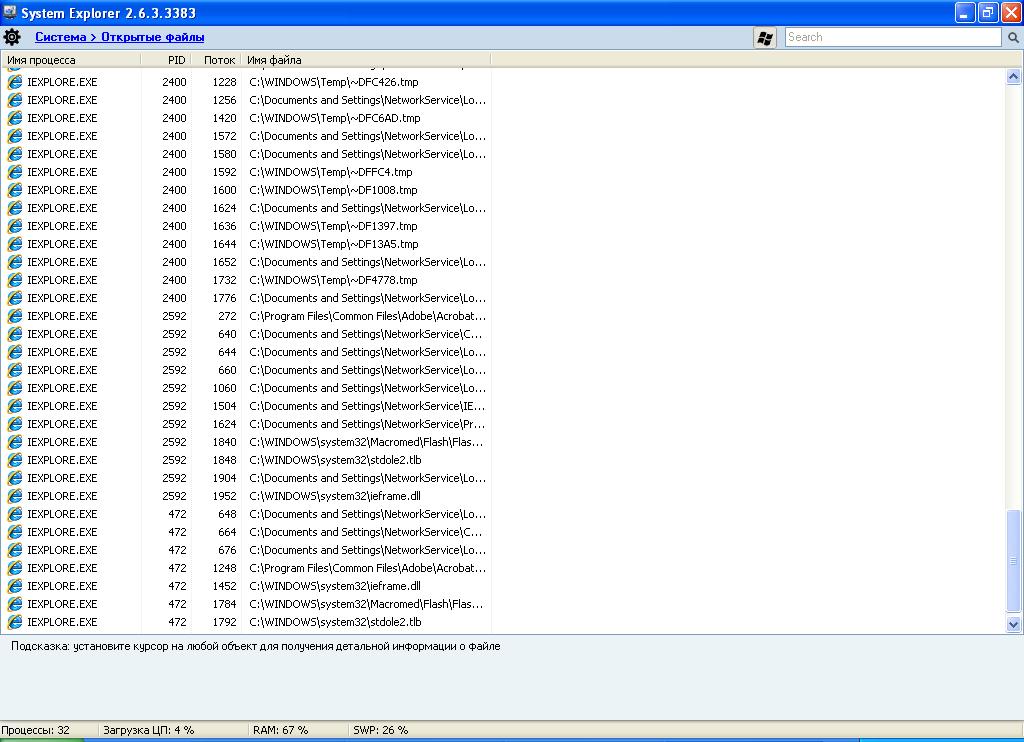Sort by the Имя процесса column header

click(x=71, y=60)
